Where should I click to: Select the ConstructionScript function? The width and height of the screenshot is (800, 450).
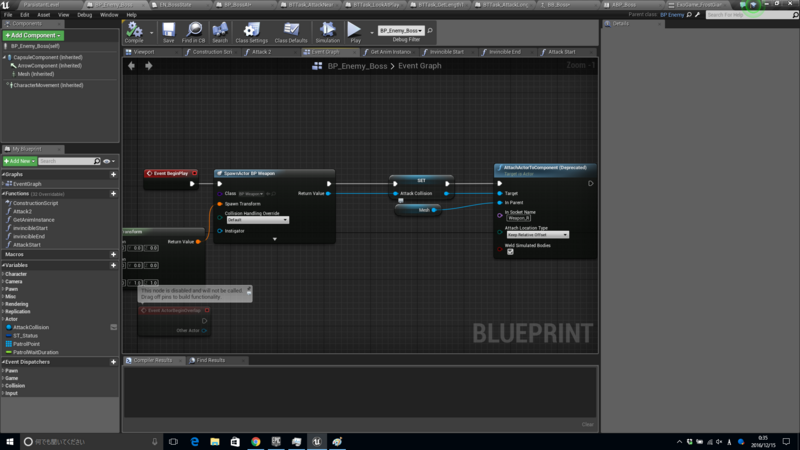[x=35, y=203]
